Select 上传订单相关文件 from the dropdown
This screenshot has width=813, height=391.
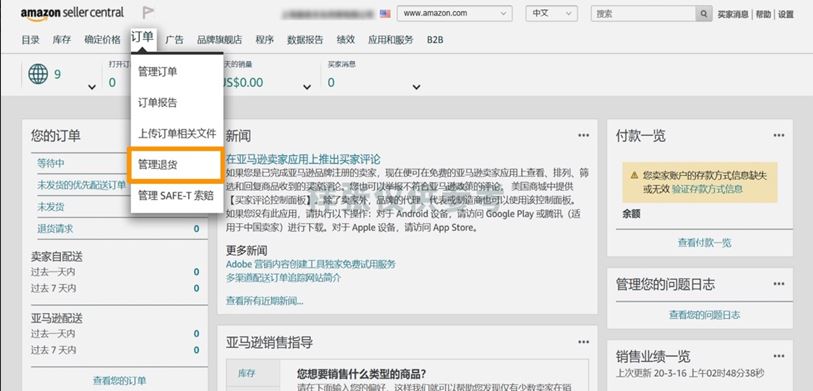[x=177, y=133]
